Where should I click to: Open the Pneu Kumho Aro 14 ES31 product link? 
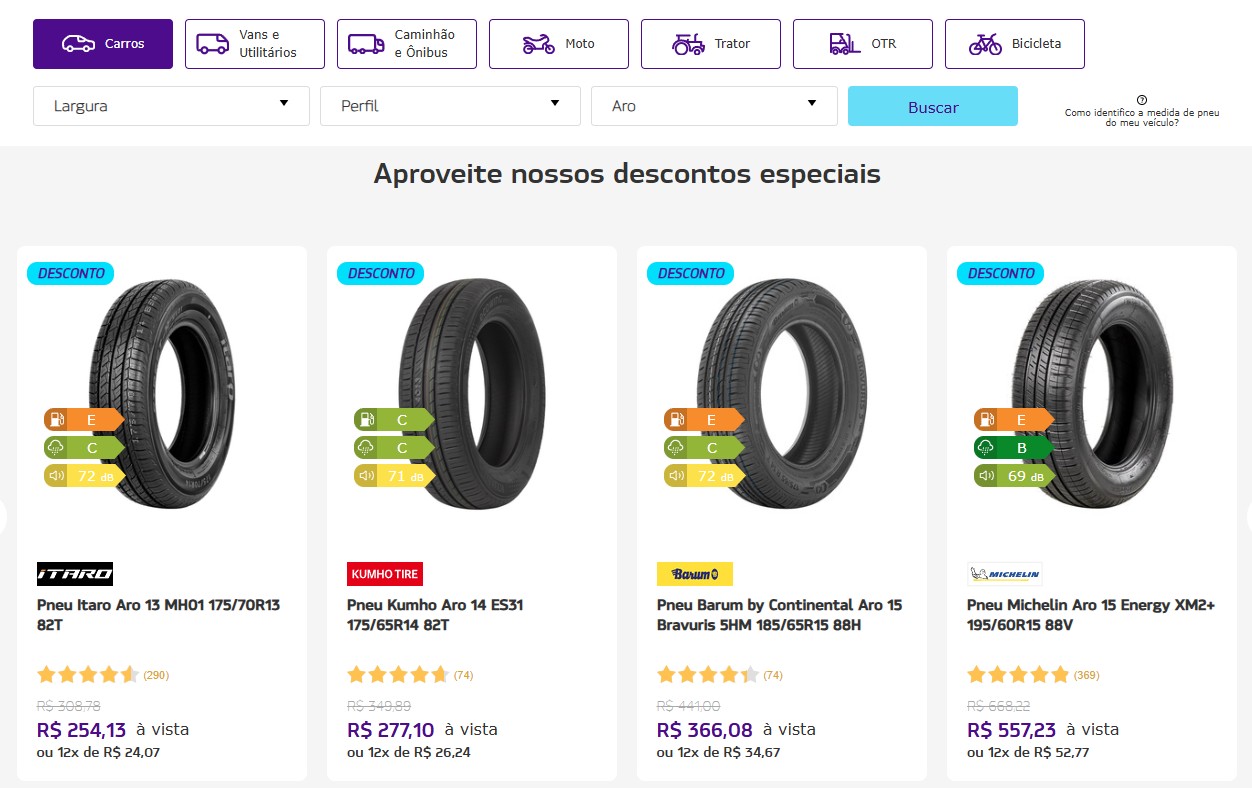pyautogui.click(x=435, y=615)
